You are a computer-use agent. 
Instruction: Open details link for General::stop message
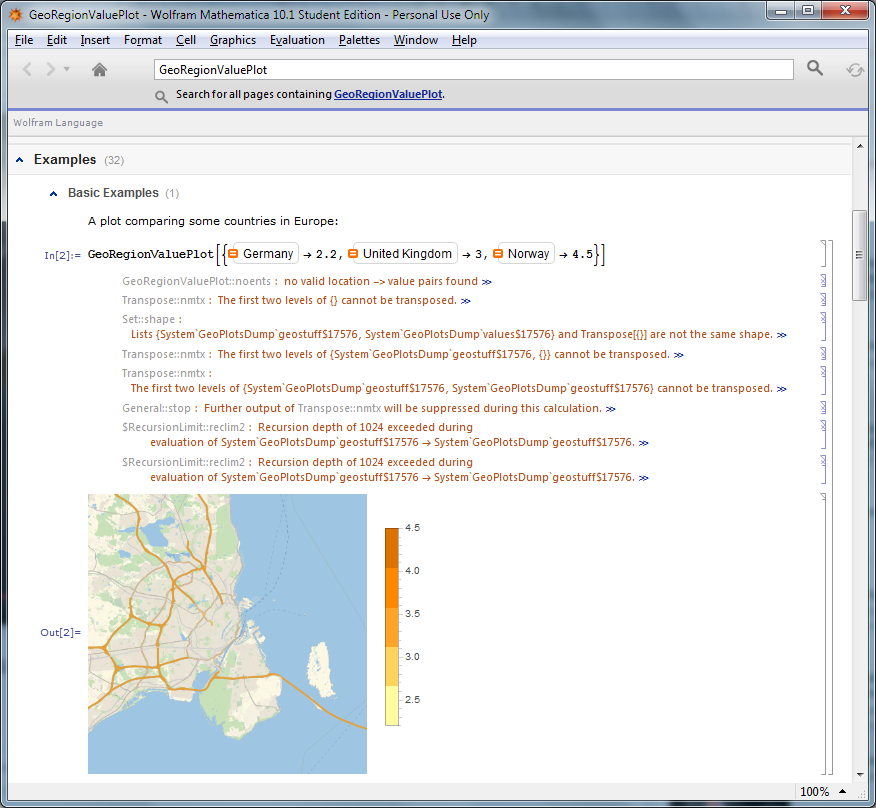[x=611, y=409]
